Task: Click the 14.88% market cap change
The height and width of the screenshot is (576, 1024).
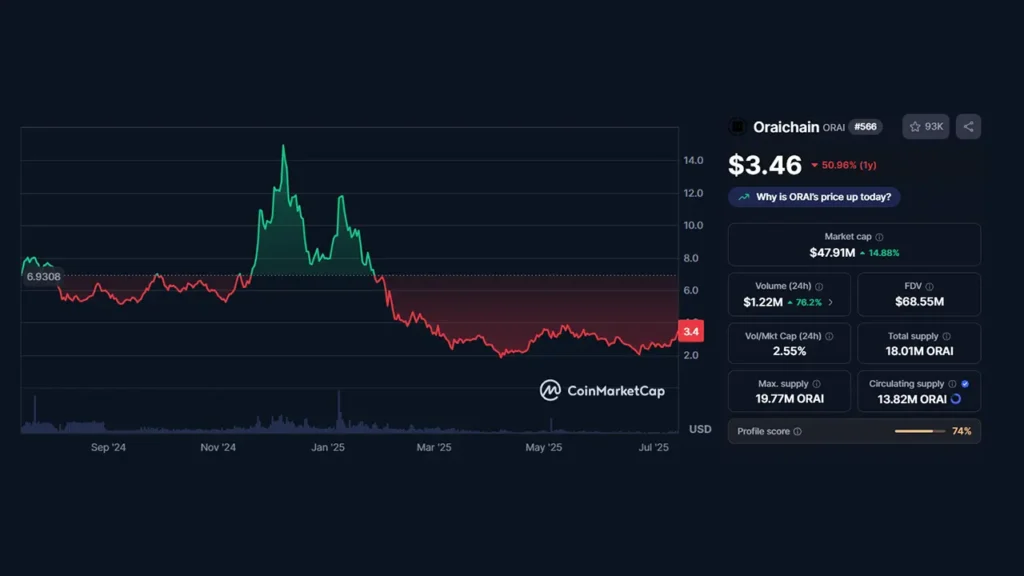Action: click(x=884, y=253)
